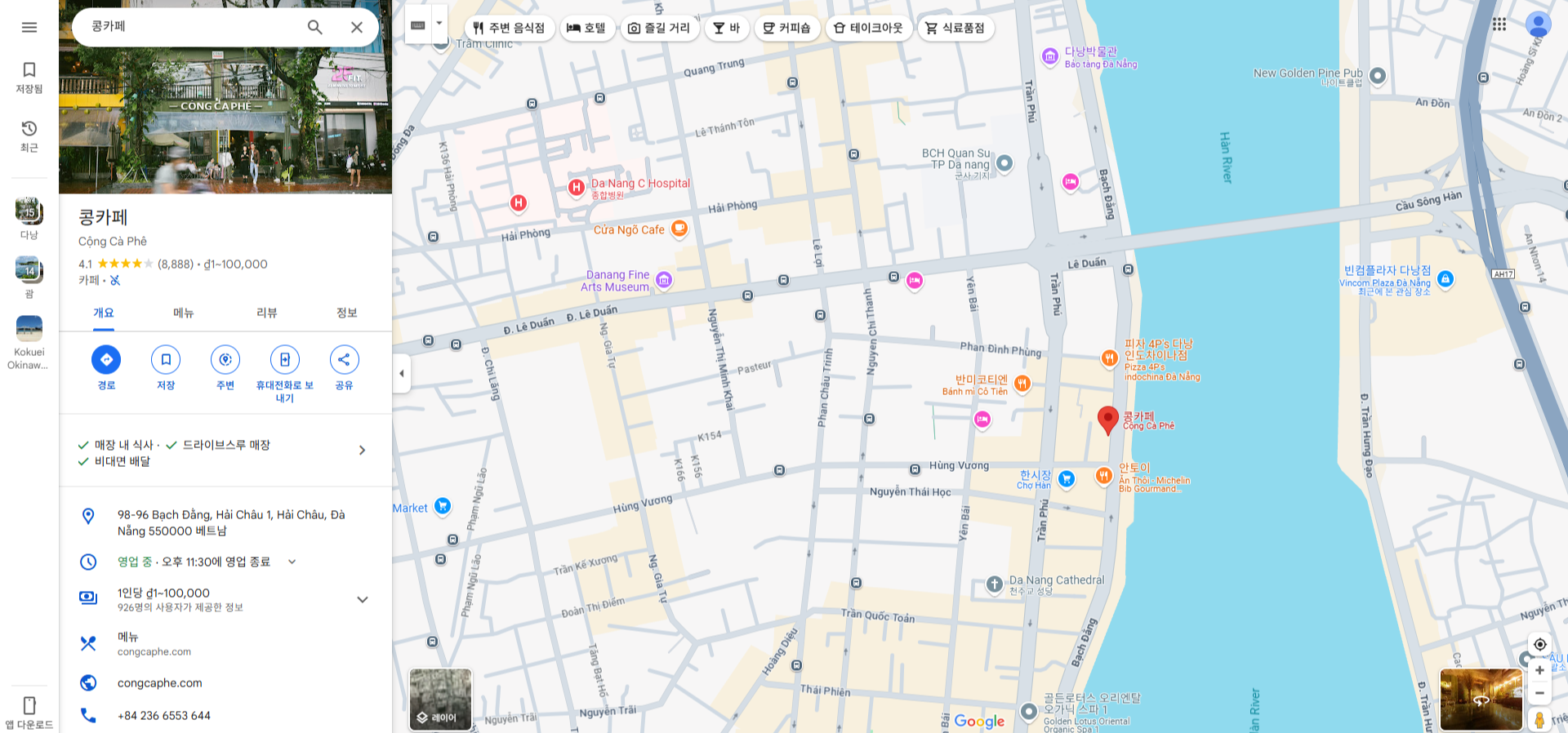Filter by 테이크아웃 takeout
This screenshot has height=733, width=1568.
click(x=868, y=28)
